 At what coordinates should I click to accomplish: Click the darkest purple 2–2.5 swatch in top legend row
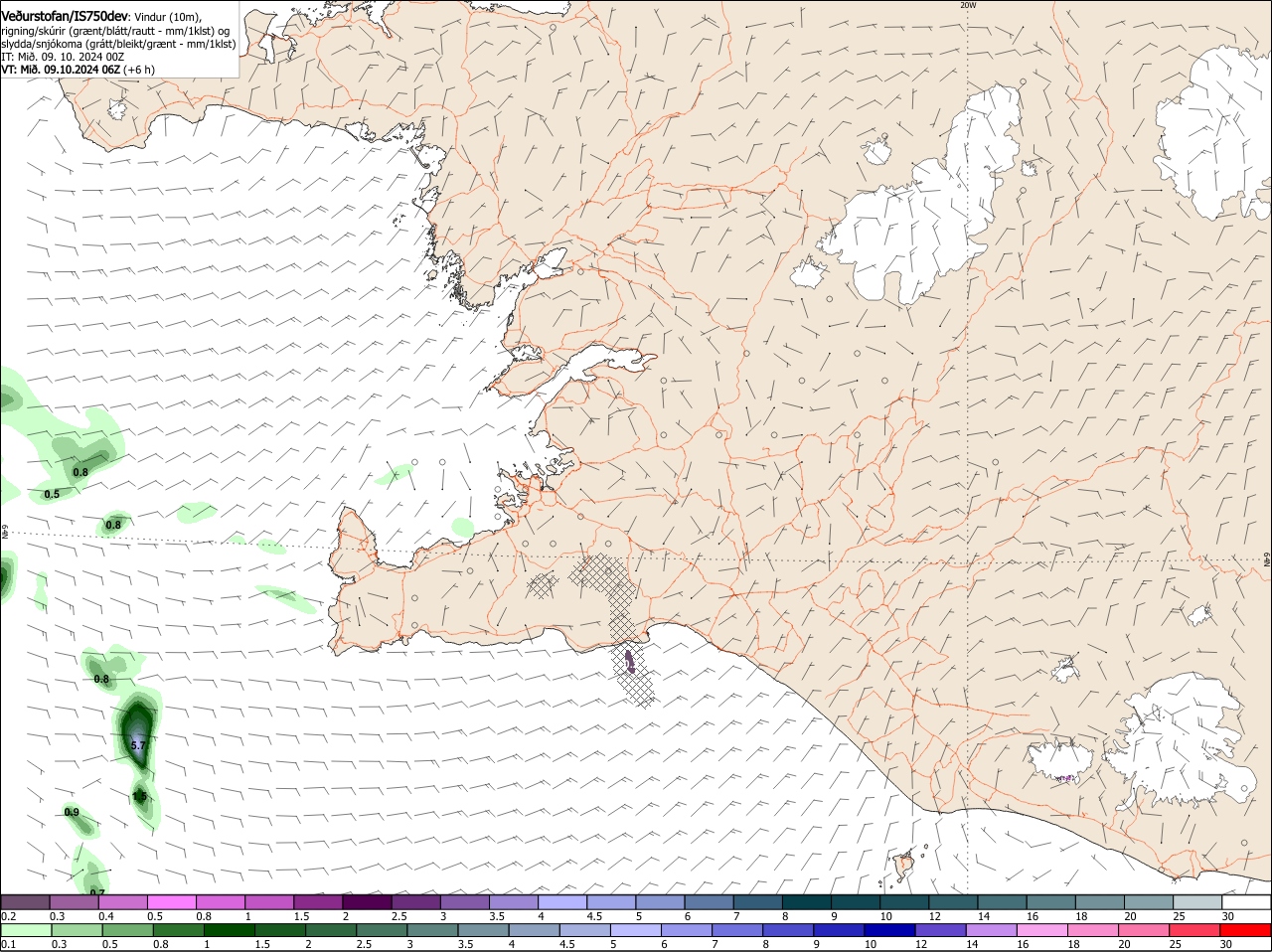pyautogui.click(x=367, y=902)
